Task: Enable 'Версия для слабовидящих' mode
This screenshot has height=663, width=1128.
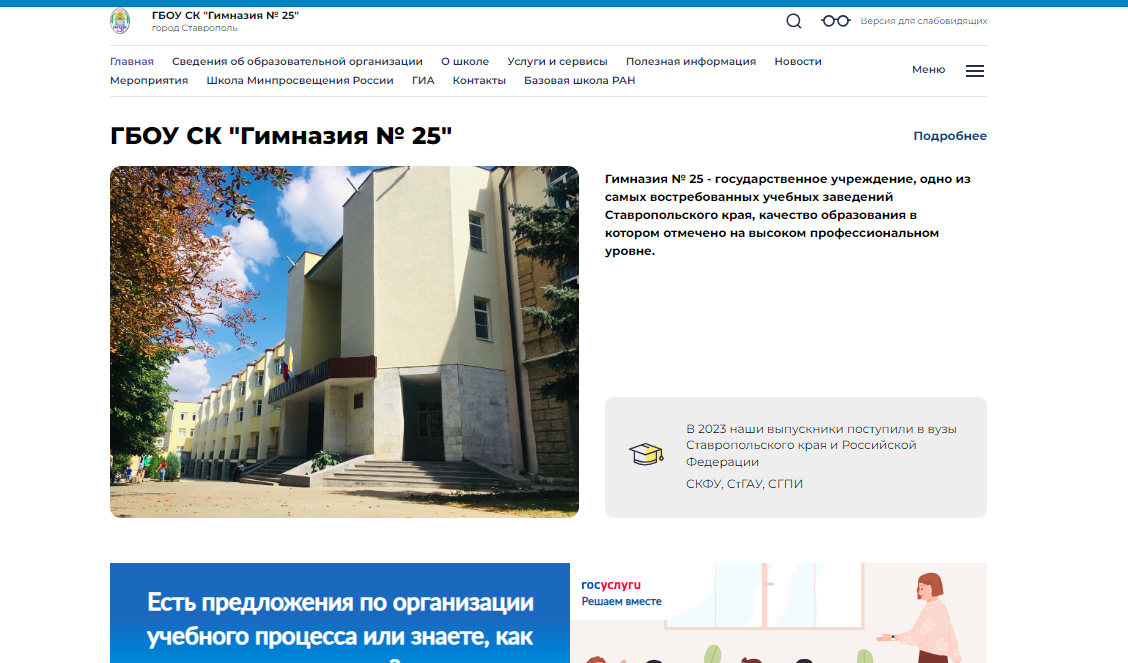Action: (924, 21)
